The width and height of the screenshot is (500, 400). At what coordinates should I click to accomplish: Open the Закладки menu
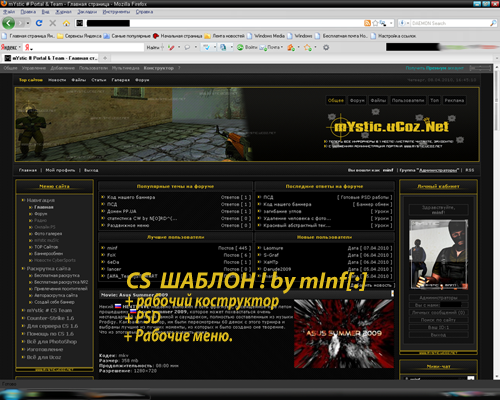tap(87, 12)
